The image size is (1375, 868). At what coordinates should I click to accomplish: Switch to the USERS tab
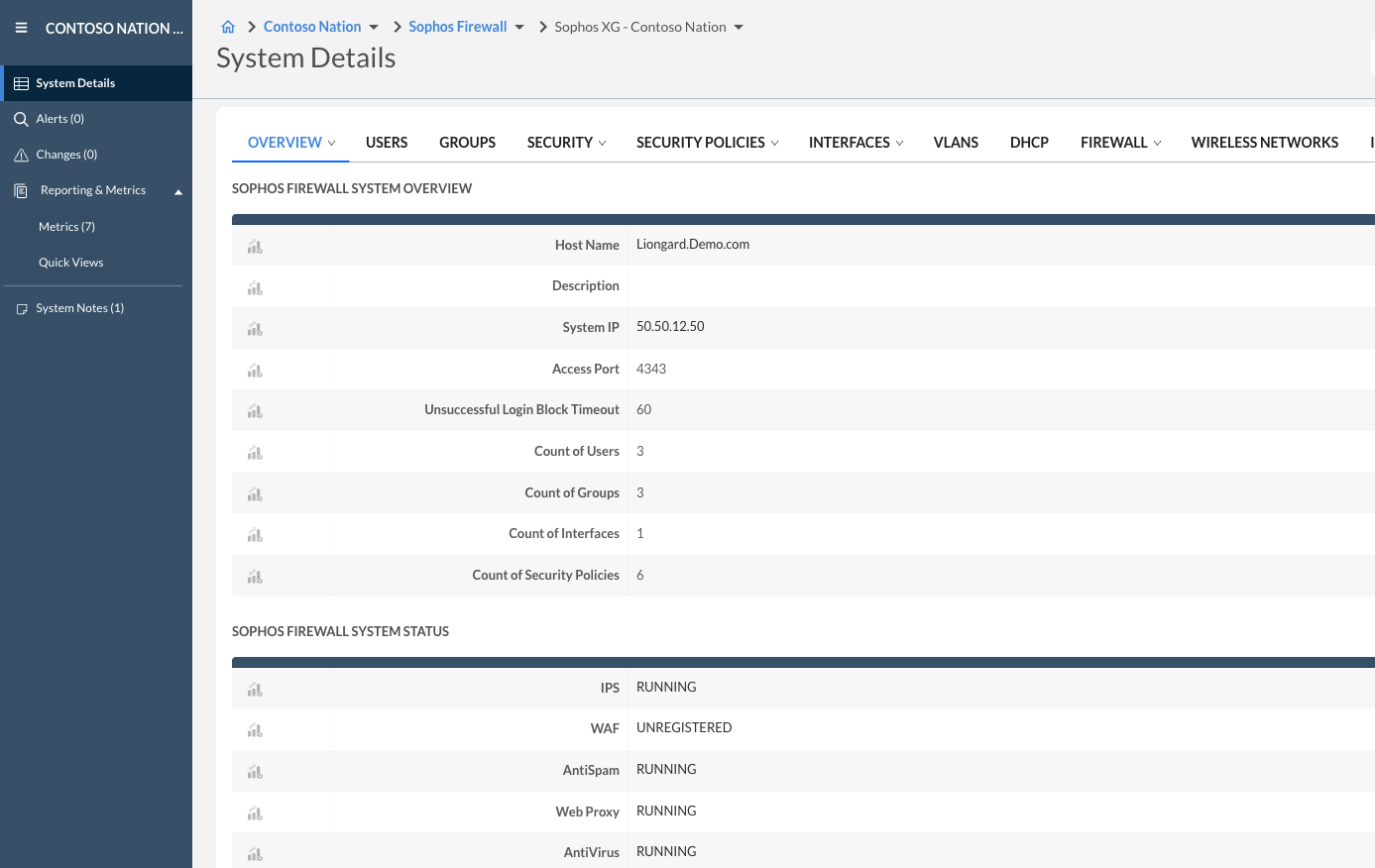[387, 143]
